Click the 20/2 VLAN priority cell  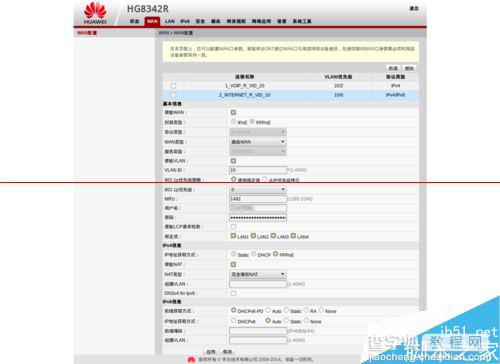(338, 86)
